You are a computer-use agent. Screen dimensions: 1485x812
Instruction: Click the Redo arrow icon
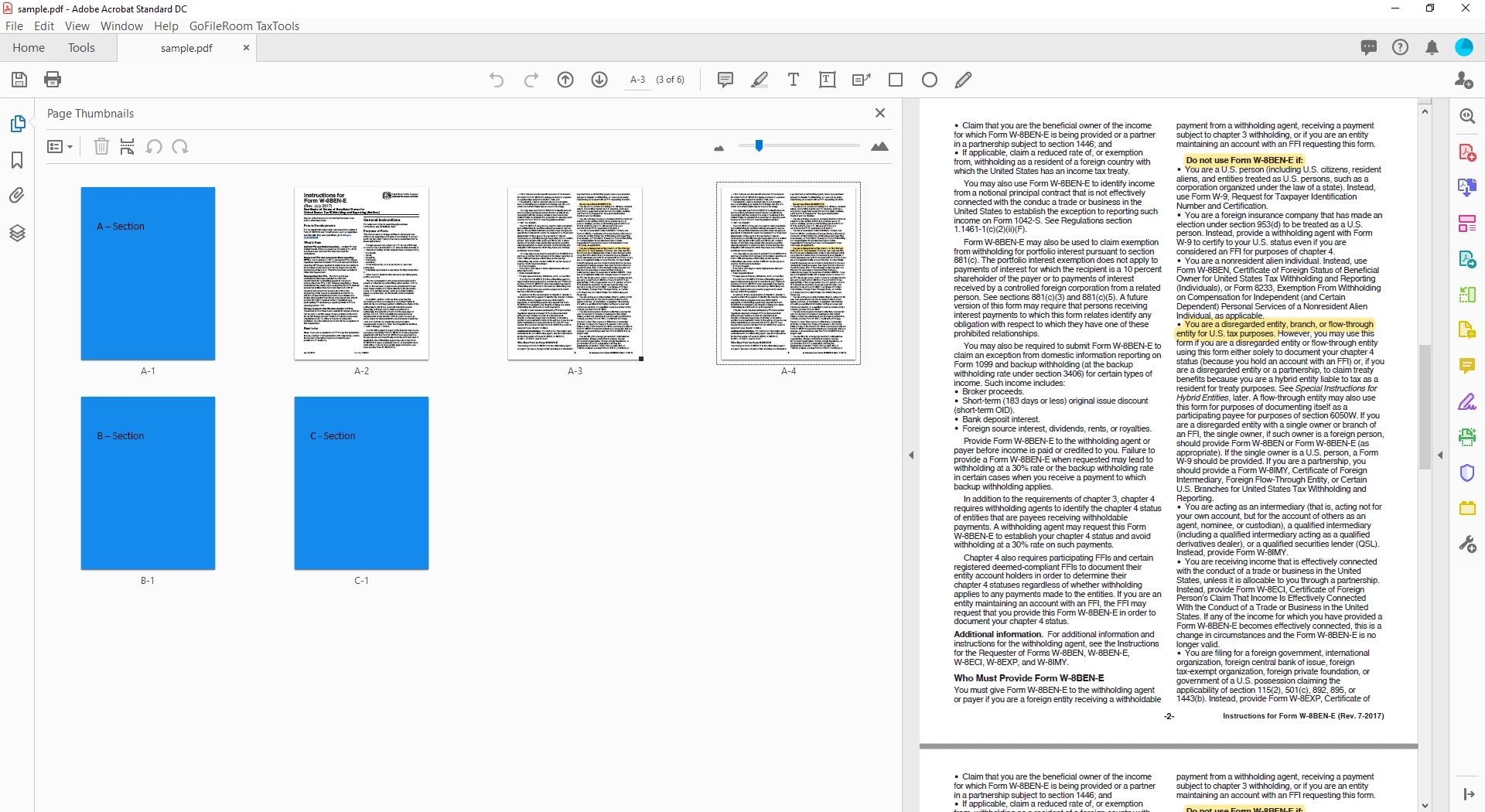tap(531, 80)
